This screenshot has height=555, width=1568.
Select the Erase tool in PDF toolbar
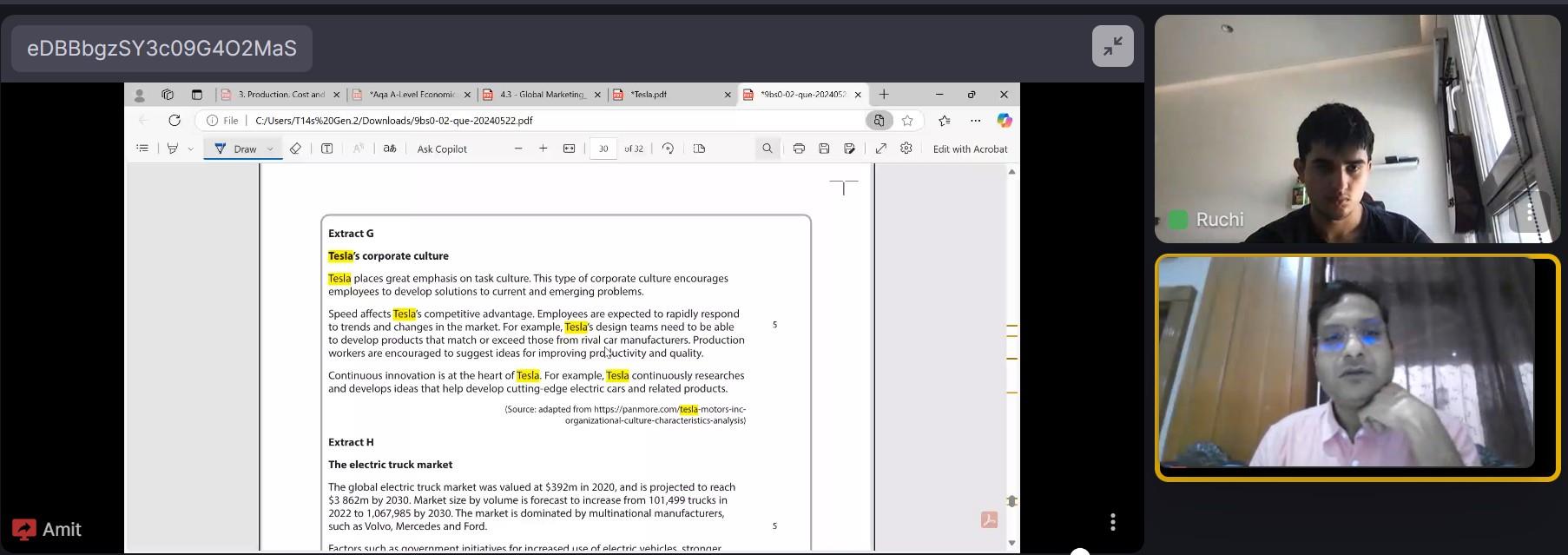295,149
